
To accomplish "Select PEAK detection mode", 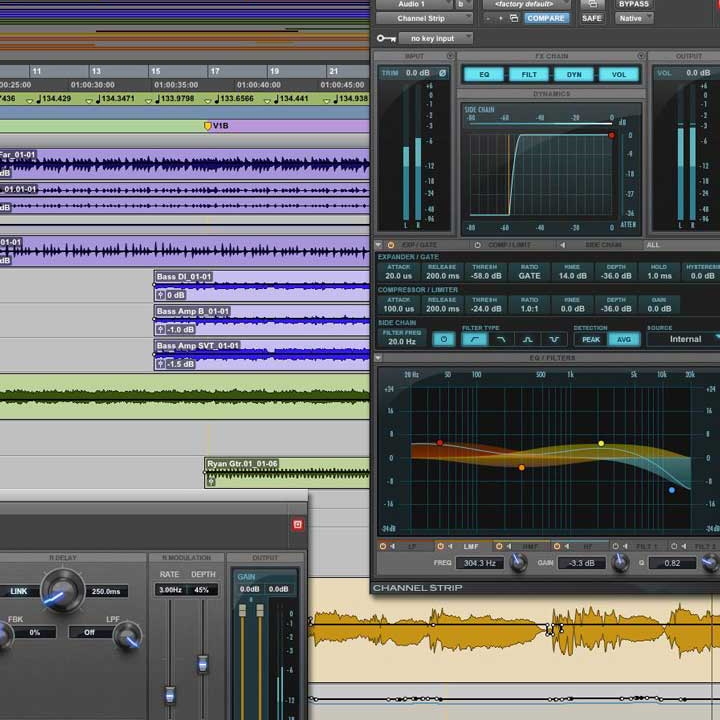I will coord(591,340).
